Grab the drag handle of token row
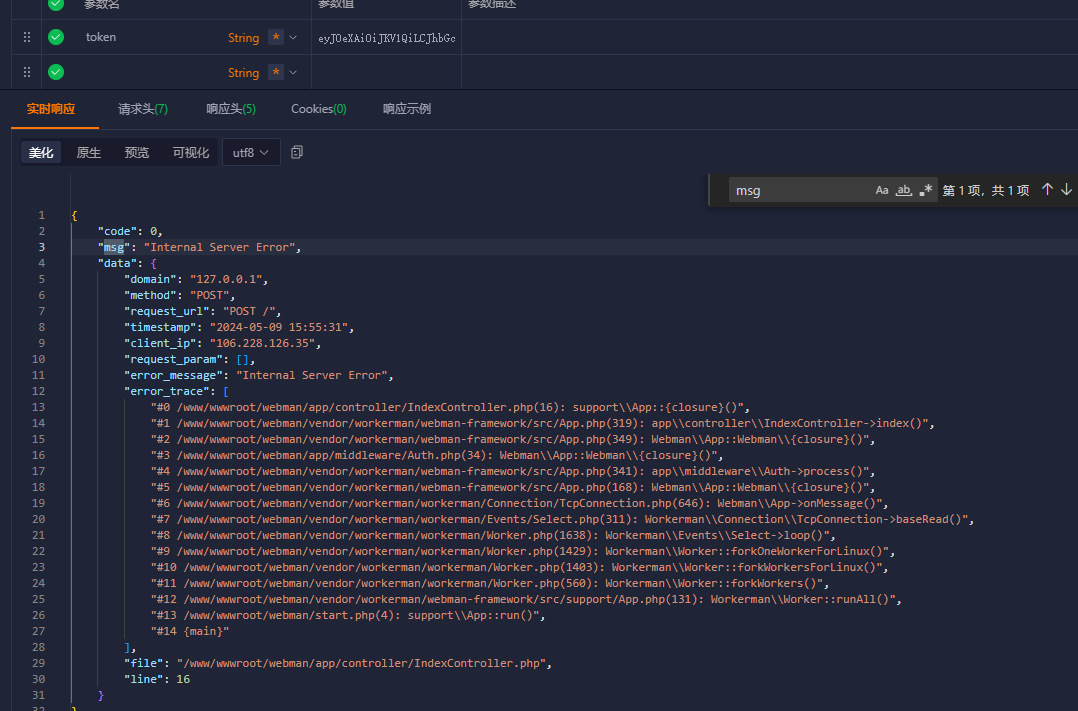The width and height of the screenshot is (1078, 711). [27, 37]
